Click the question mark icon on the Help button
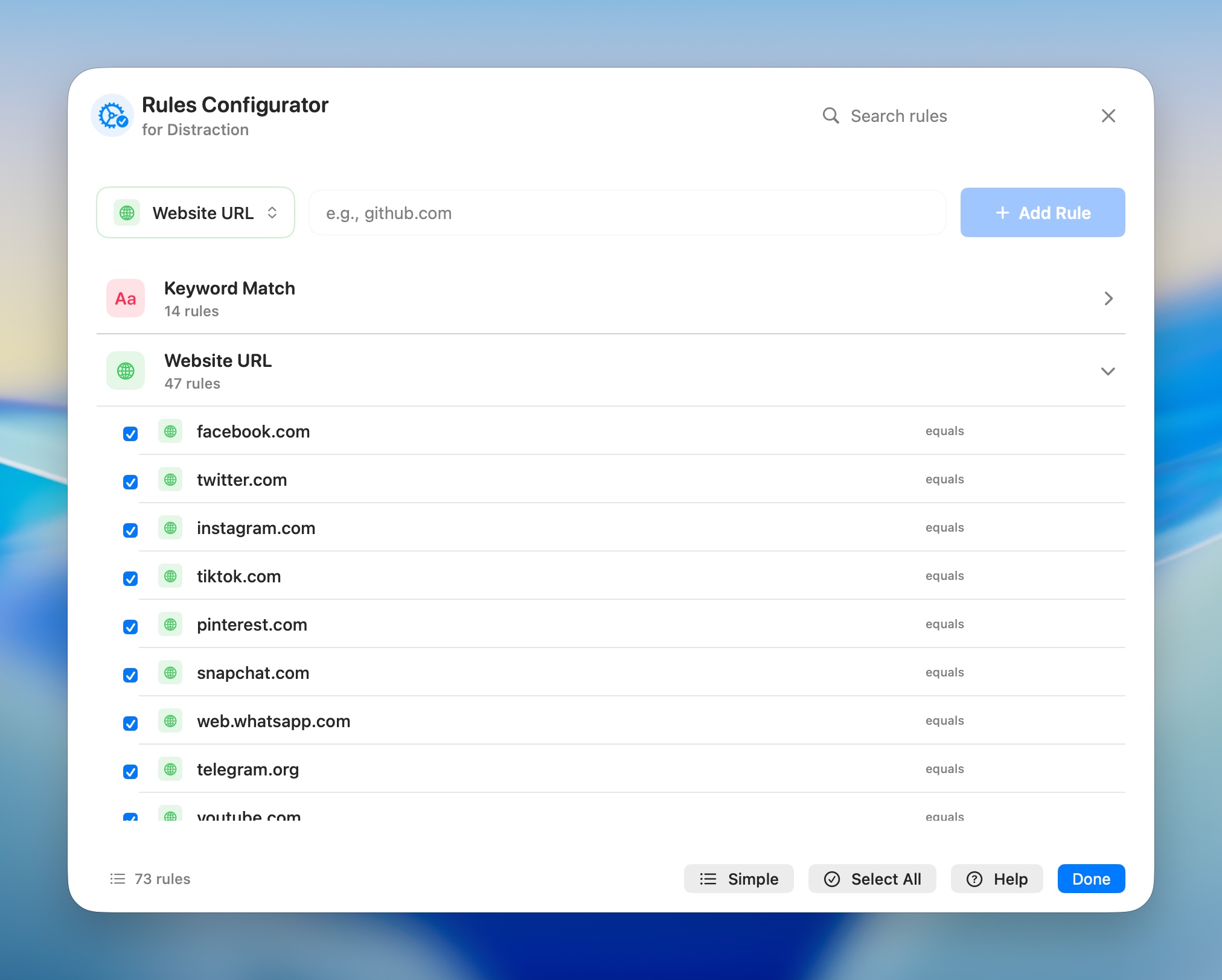The width and height of the screenshot is (1222, 980). pyautogui.click(x=973, y=879)
